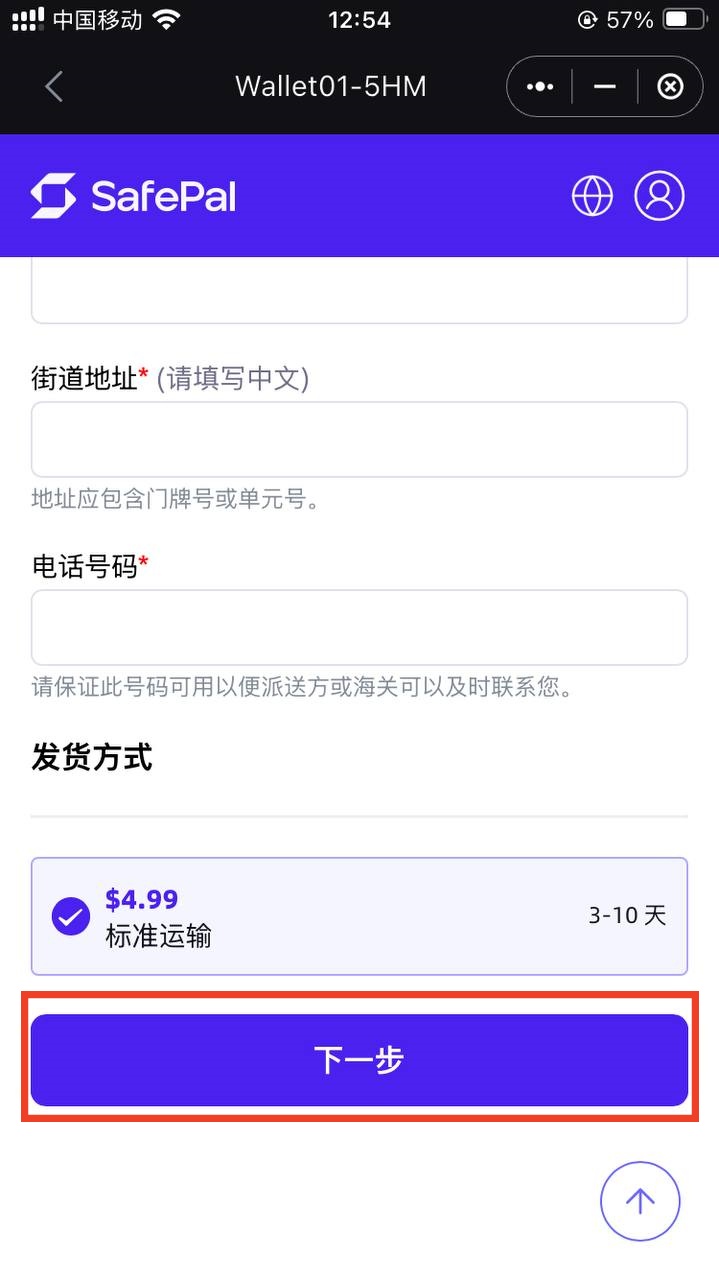This screenshot has width=719, height=1280.
Task: Close the mini program with the circled X
Action: (x=670, y=87)
